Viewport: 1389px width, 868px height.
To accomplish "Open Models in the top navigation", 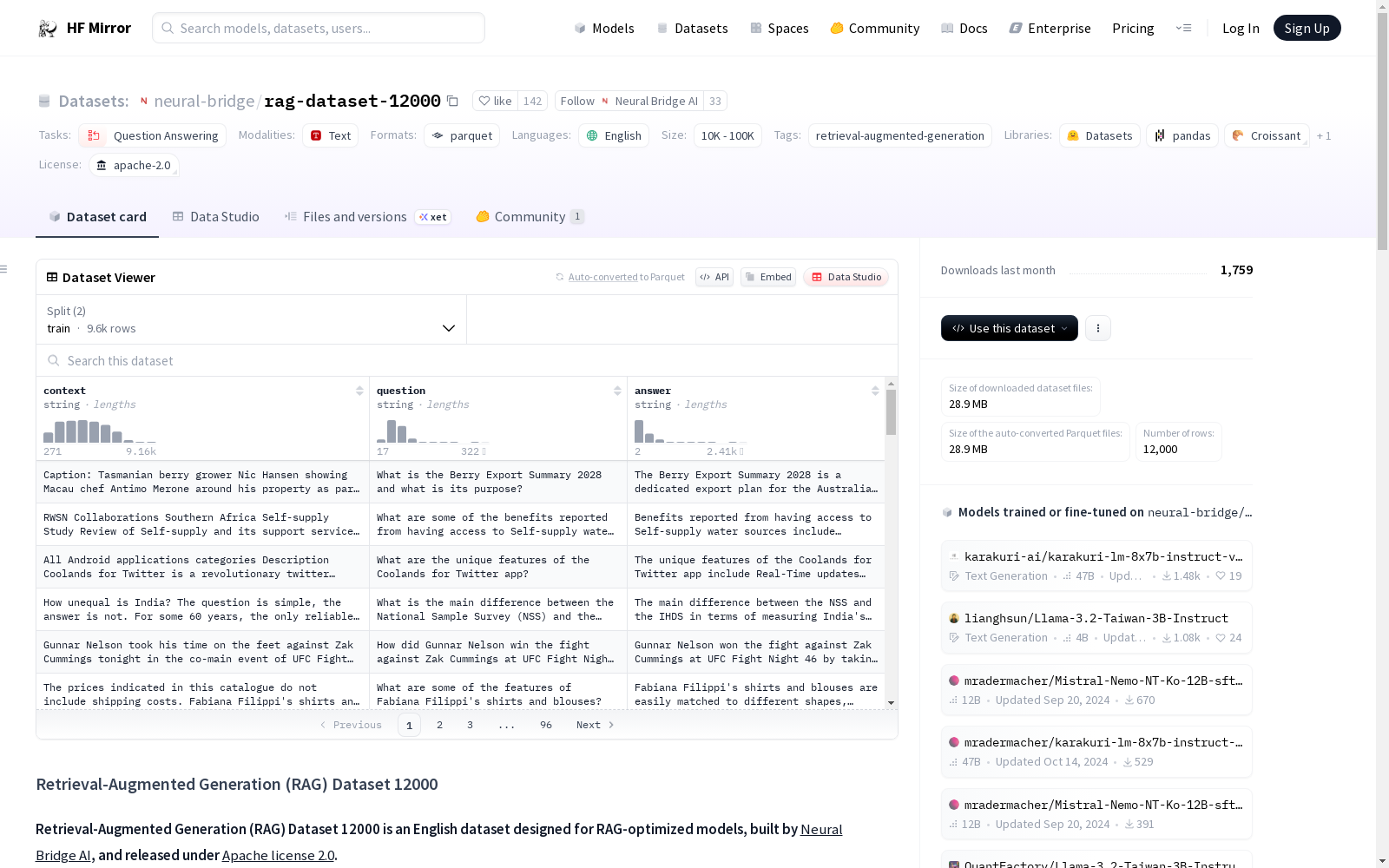I will click(x=604, y=28).
